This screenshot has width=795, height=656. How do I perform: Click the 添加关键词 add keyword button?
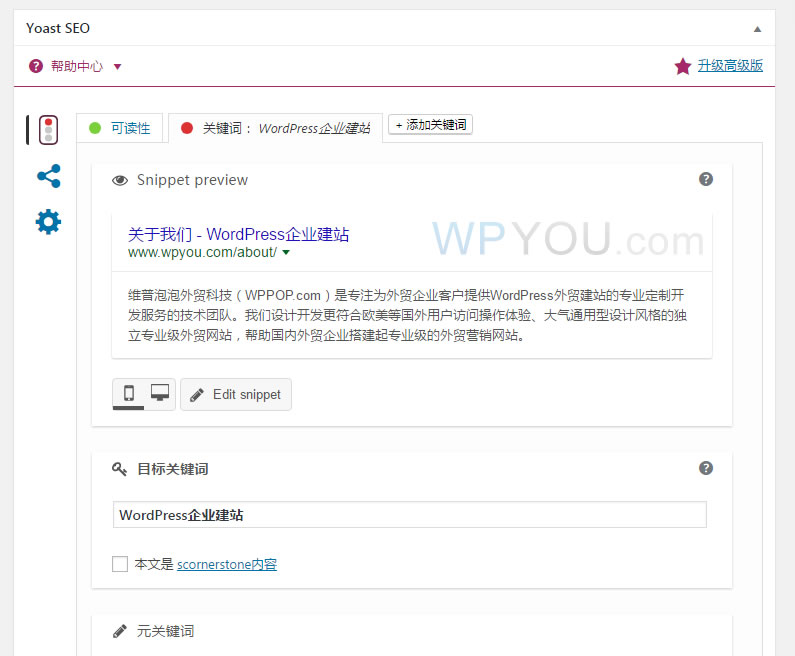click(x=430, y=125)
